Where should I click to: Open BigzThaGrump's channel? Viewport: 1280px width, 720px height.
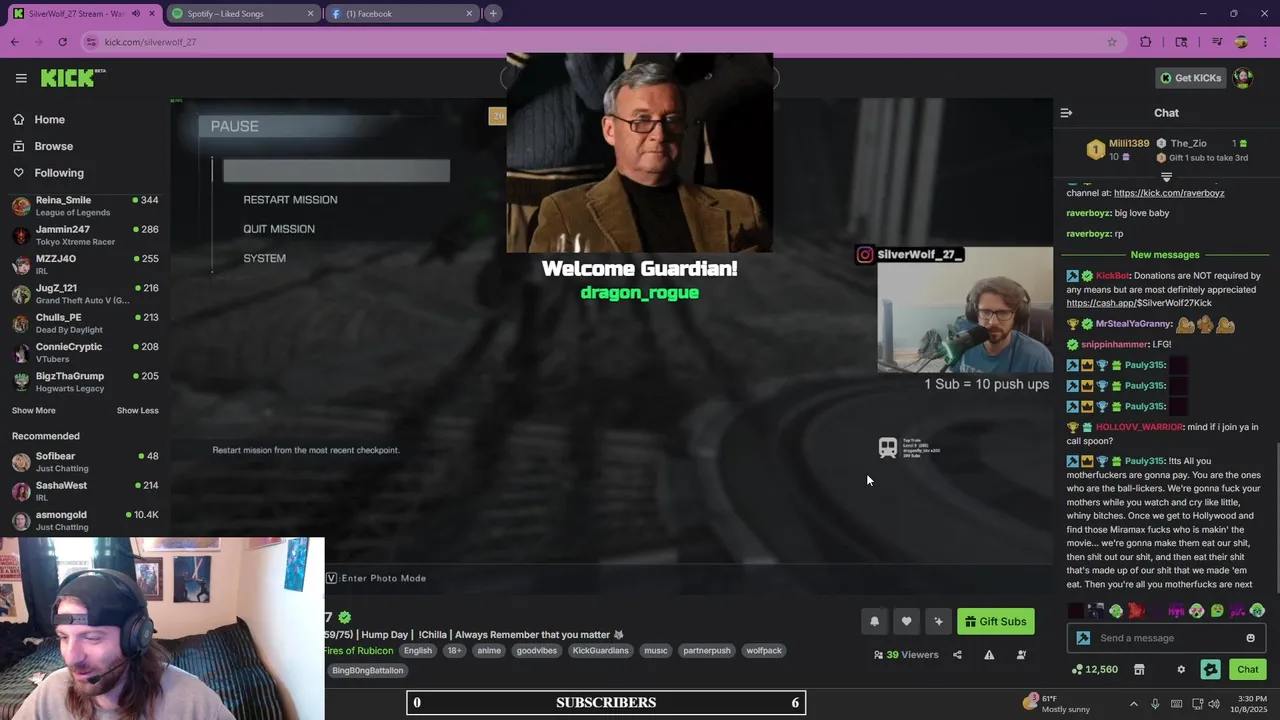pos(85,381)
